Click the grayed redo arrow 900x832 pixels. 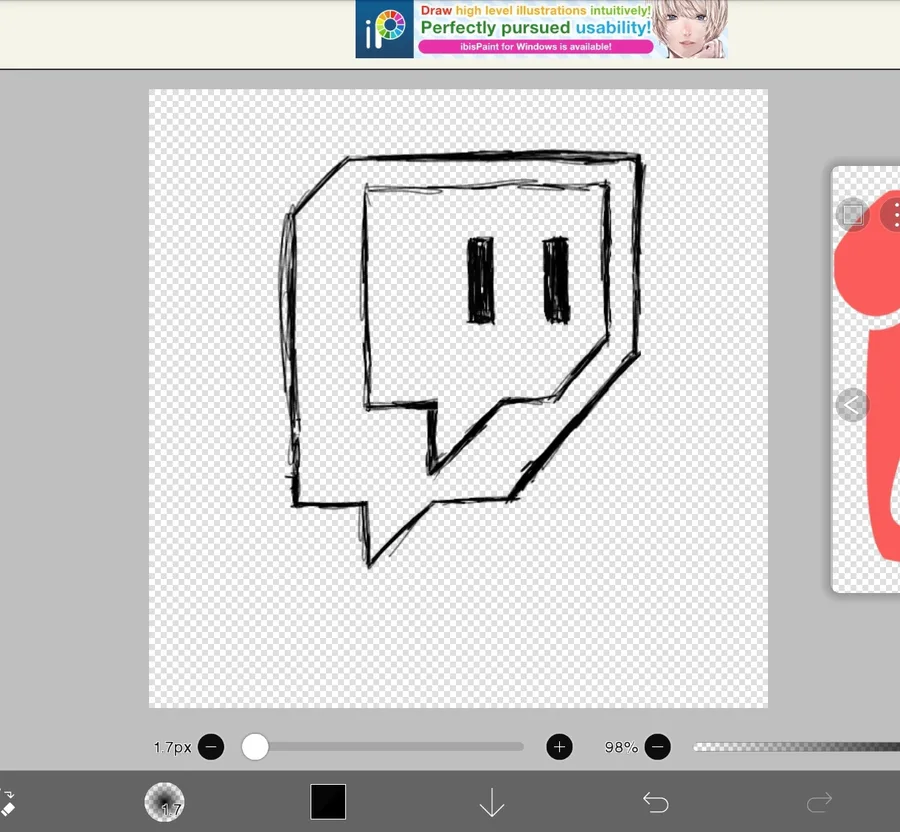point(819,802)
